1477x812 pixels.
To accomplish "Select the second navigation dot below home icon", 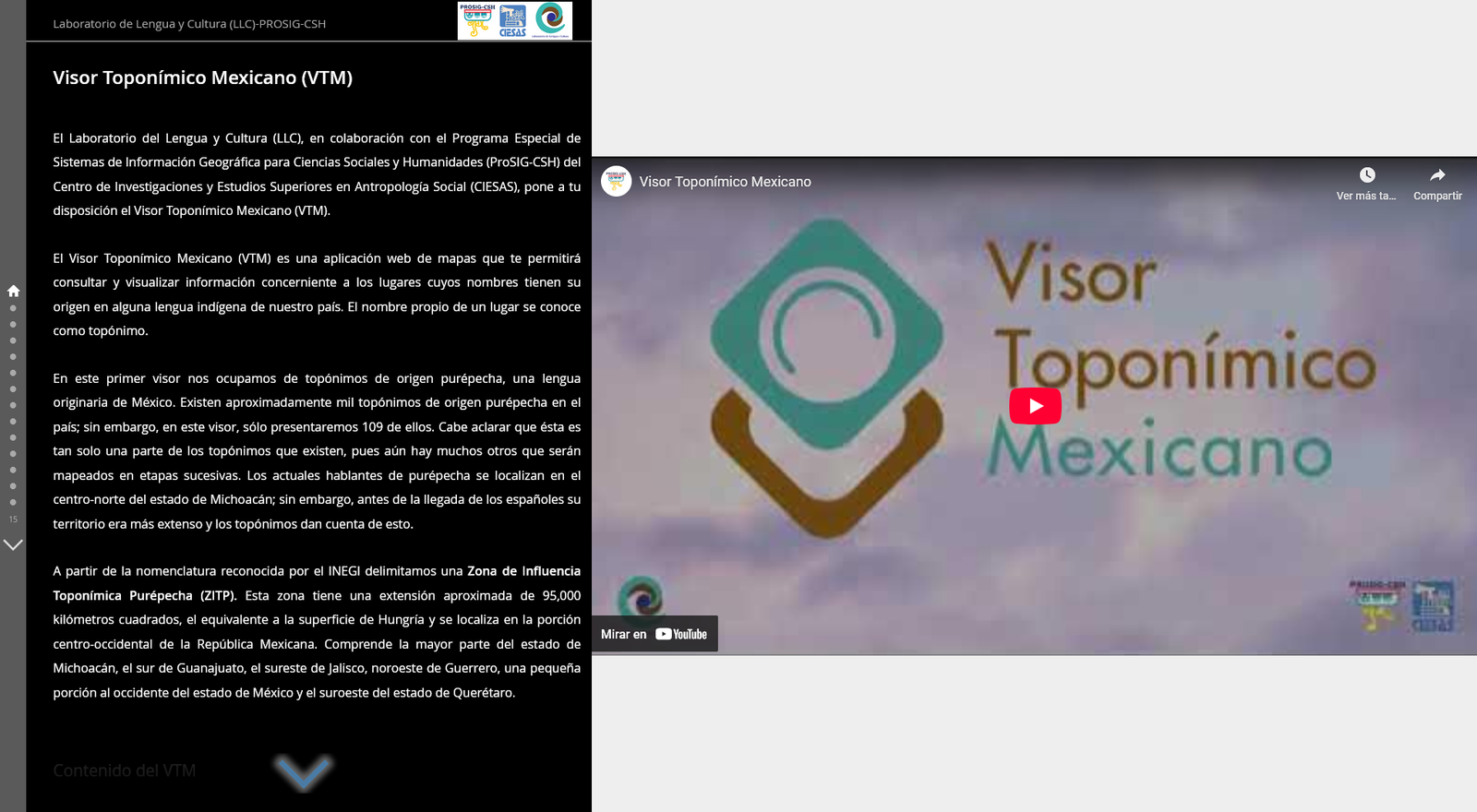I will pyautogui.click(x=13, y=325).
